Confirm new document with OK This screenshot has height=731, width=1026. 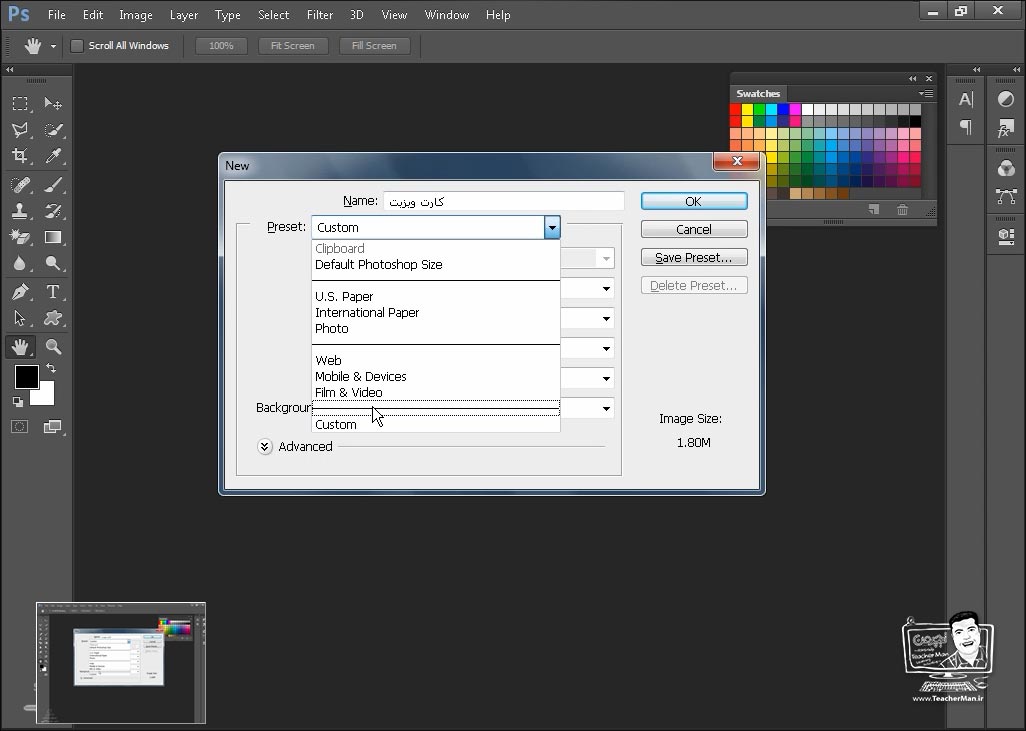click(x=694, y=202)
